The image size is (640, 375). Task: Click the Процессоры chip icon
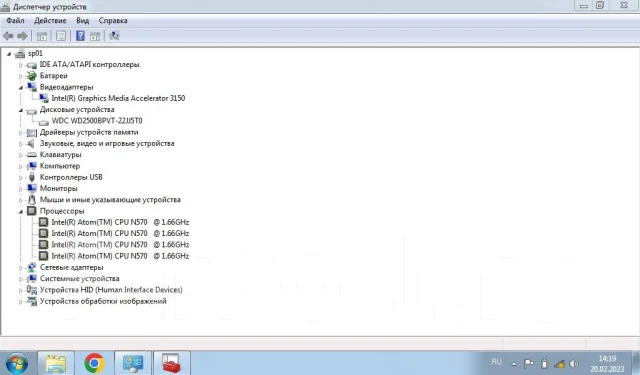tap(31, 211)
